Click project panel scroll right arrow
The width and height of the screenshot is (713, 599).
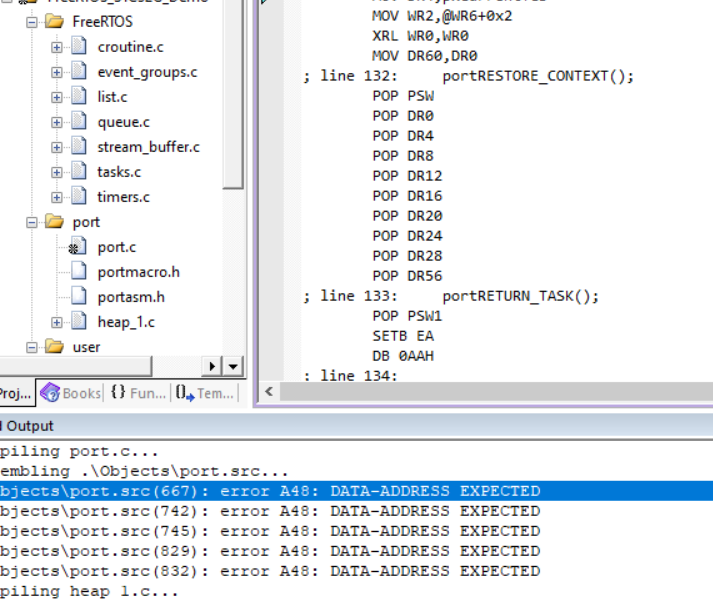click(212, 366)
